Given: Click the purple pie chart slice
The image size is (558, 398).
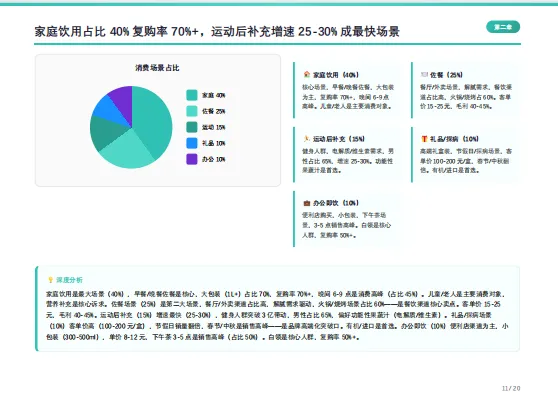Looking at the screenshot, I should coord(123,101).
